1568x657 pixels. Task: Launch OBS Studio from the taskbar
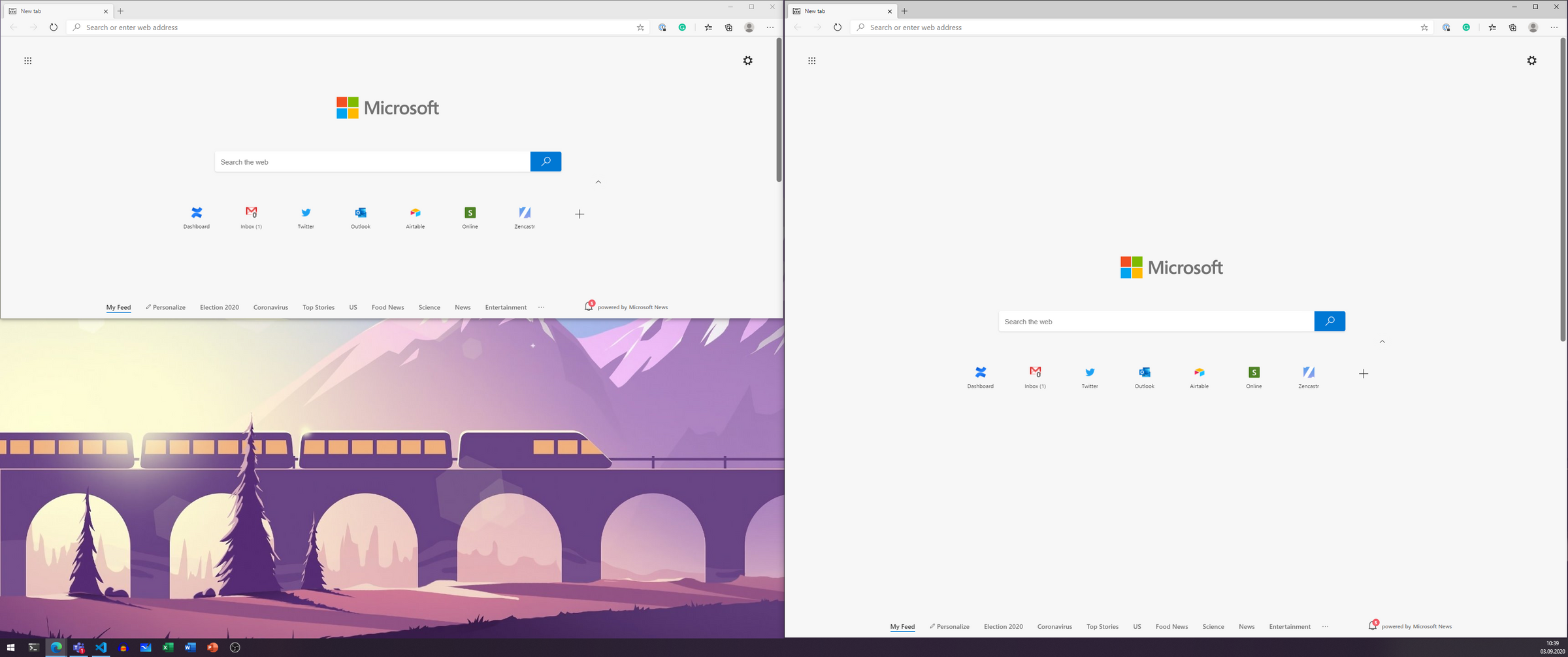point(234,648)
